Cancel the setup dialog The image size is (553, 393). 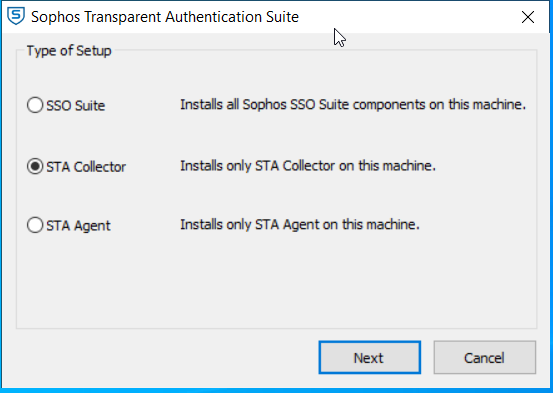click(485, 357)
